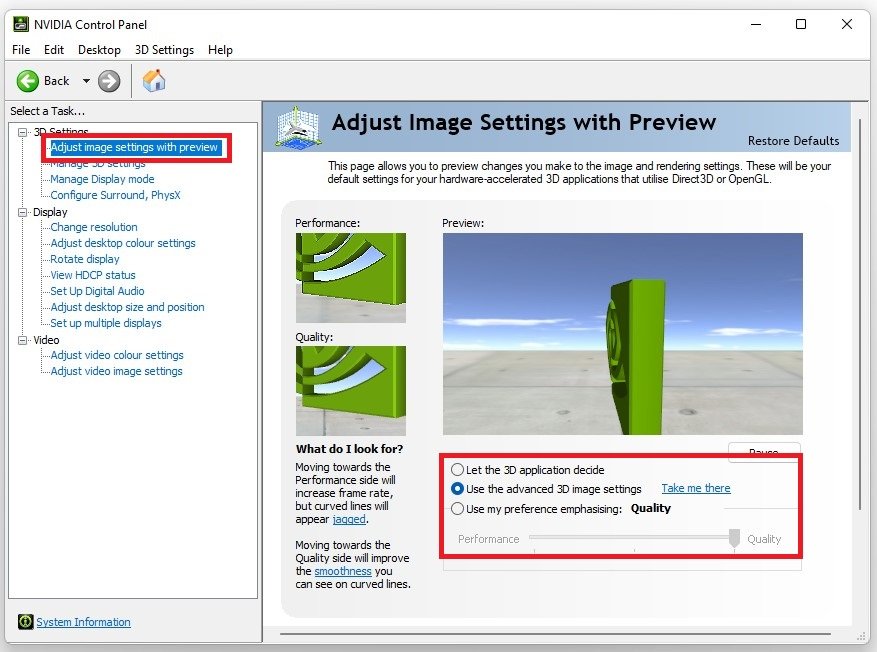Click Restore Defaults
877x652 pixels.
pyautogui.click(x=793, y=140)
